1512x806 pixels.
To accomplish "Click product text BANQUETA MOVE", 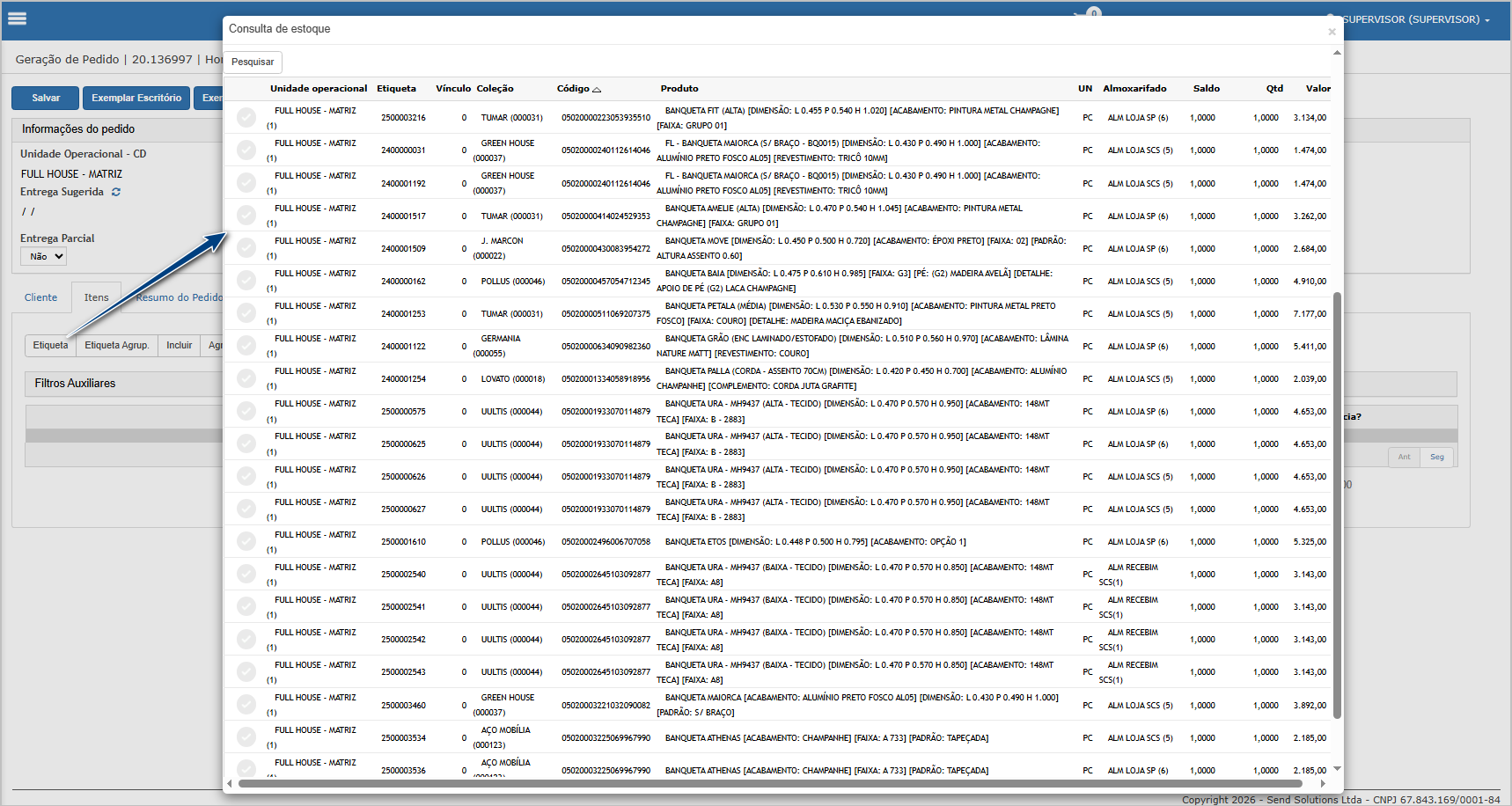I will pos(697,241).
